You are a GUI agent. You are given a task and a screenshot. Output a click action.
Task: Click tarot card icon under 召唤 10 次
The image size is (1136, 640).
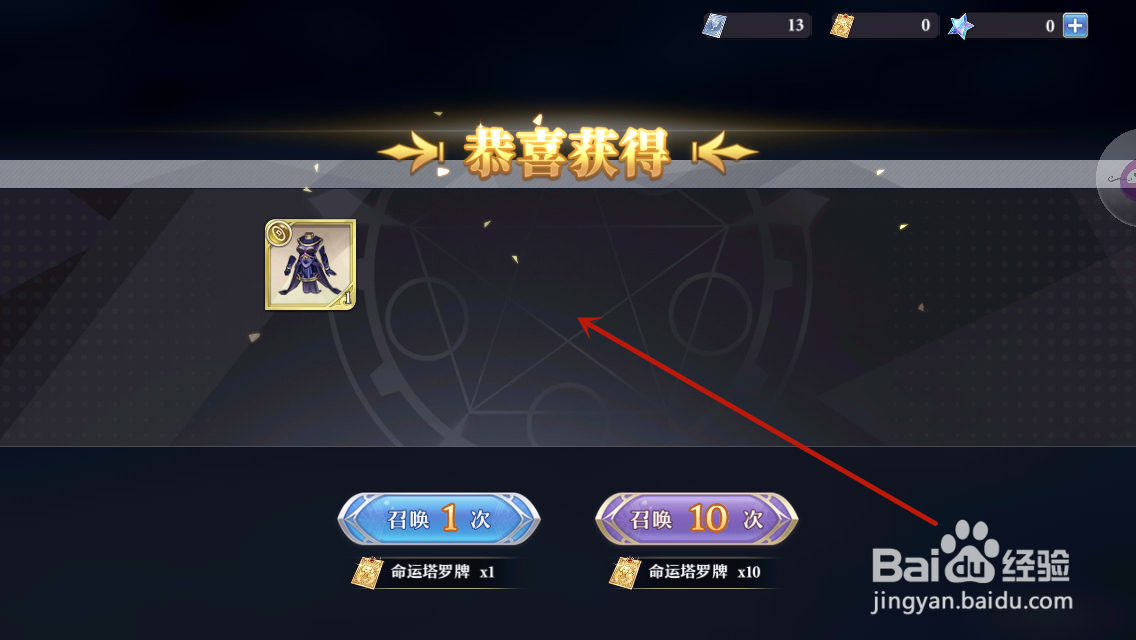click(625, 573)
